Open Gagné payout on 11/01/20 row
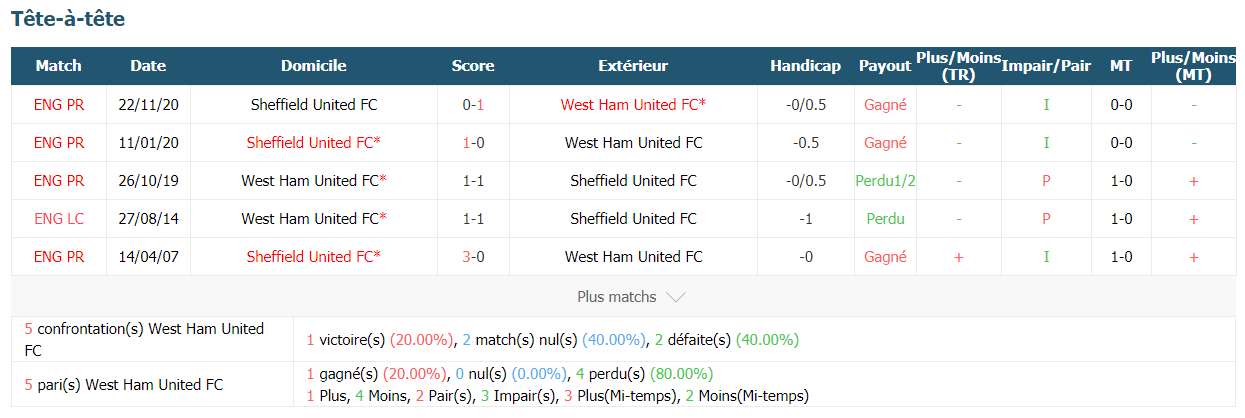Viewport: 1245px width, 418px height. coord(885,142)
